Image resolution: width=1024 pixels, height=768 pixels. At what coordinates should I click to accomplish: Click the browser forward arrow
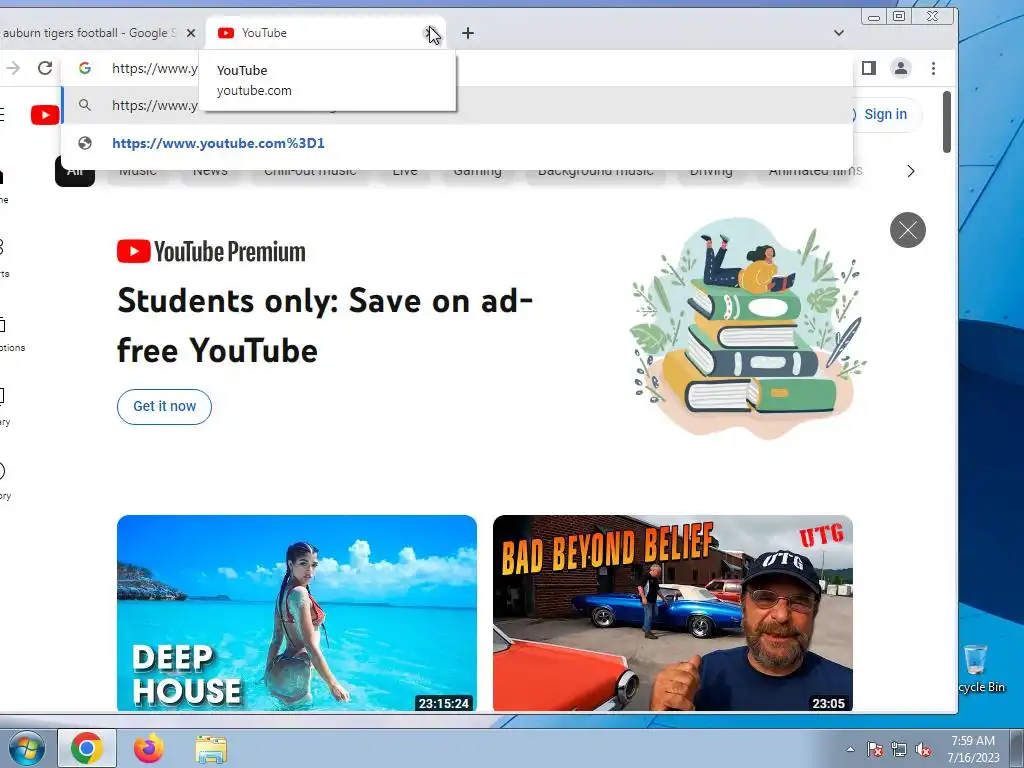click(x=13, y=68)
